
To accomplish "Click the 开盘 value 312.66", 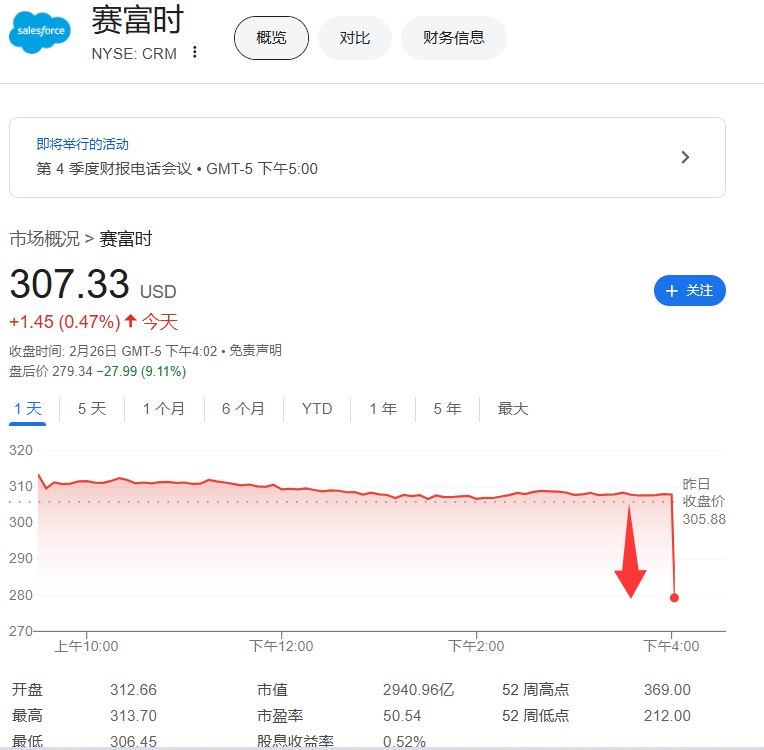I will pos(133,690).
